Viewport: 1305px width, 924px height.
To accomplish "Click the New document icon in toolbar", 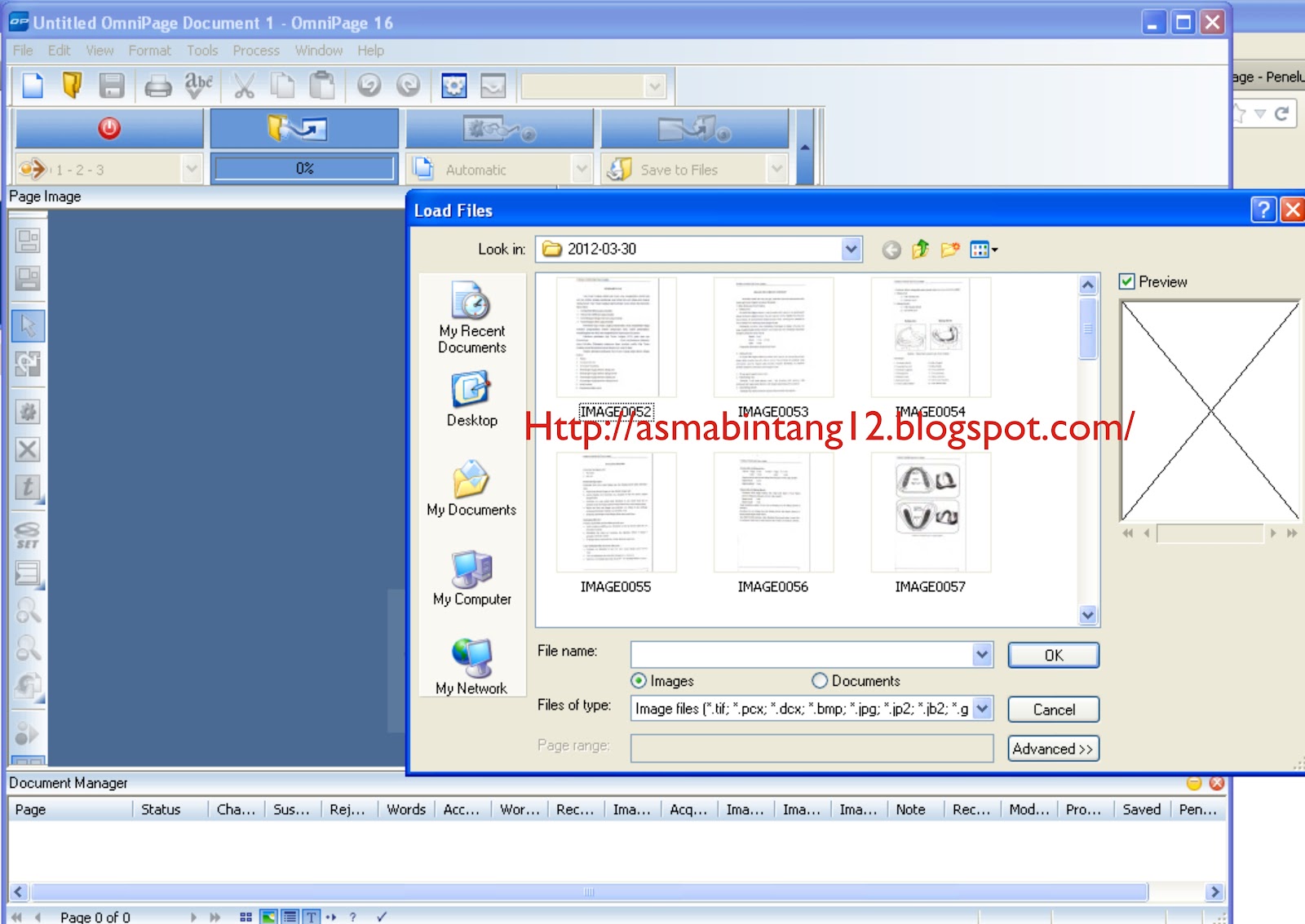I will pyautogui.click(x=33, y=85).
